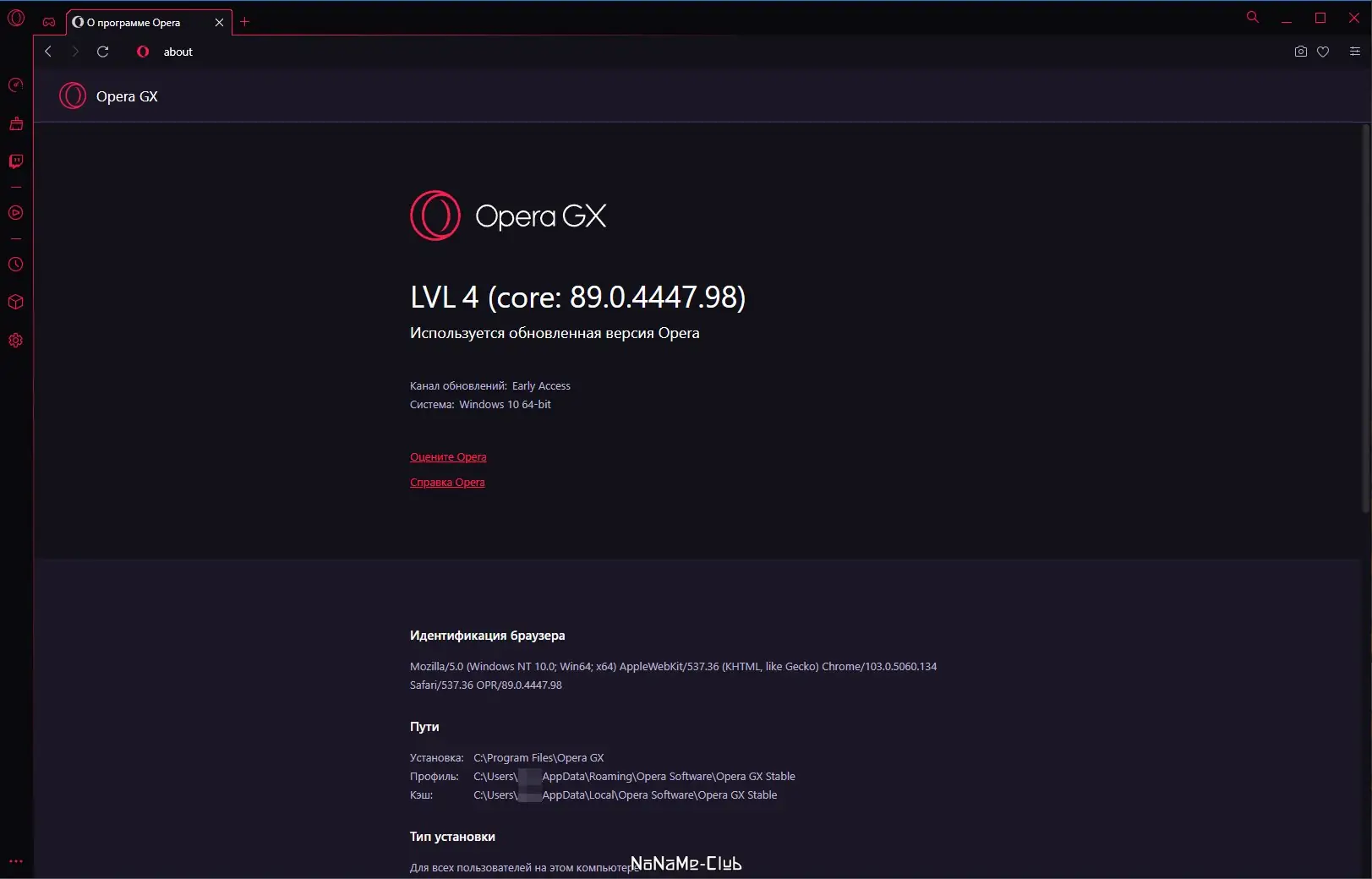Open tab search with the magnifier icon
The width and height of the screenshot is (1372, 879).
[1253, 17]
